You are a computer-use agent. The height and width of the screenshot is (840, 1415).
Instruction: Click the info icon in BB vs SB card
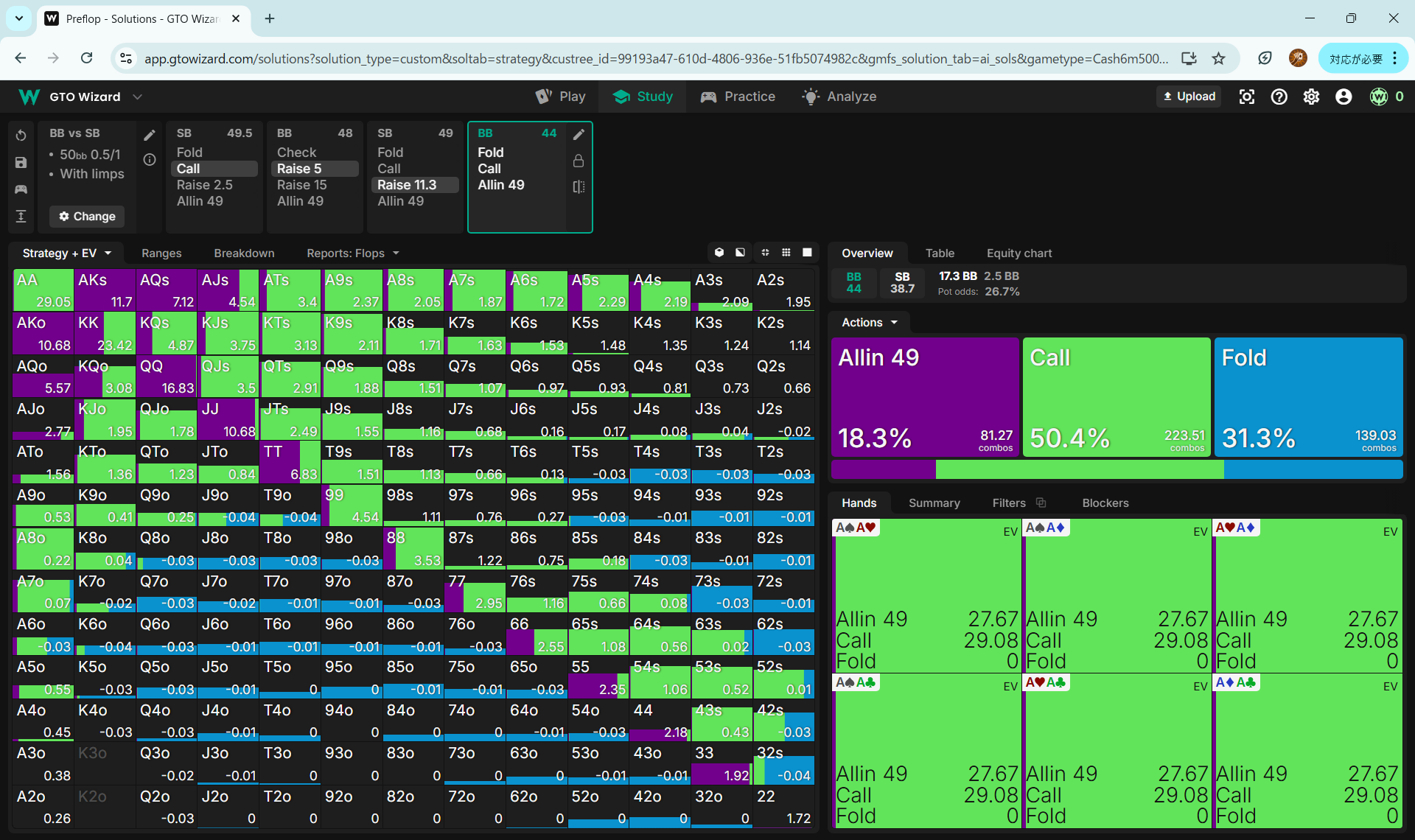[150, 159]
